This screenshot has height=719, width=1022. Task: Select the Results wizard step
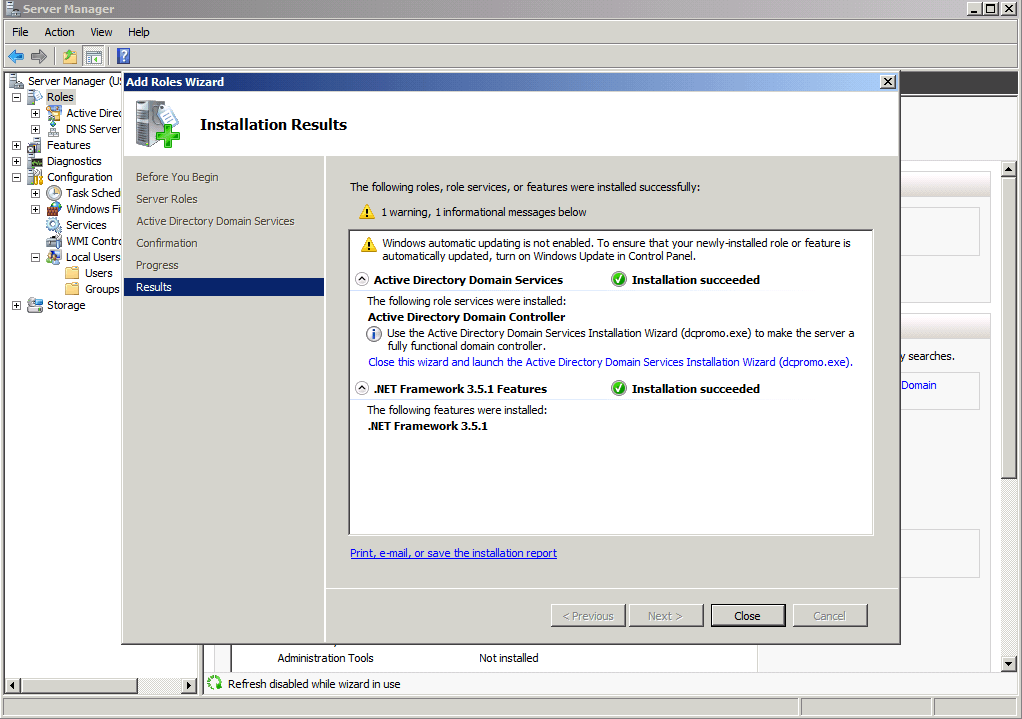tap(224, 287)
